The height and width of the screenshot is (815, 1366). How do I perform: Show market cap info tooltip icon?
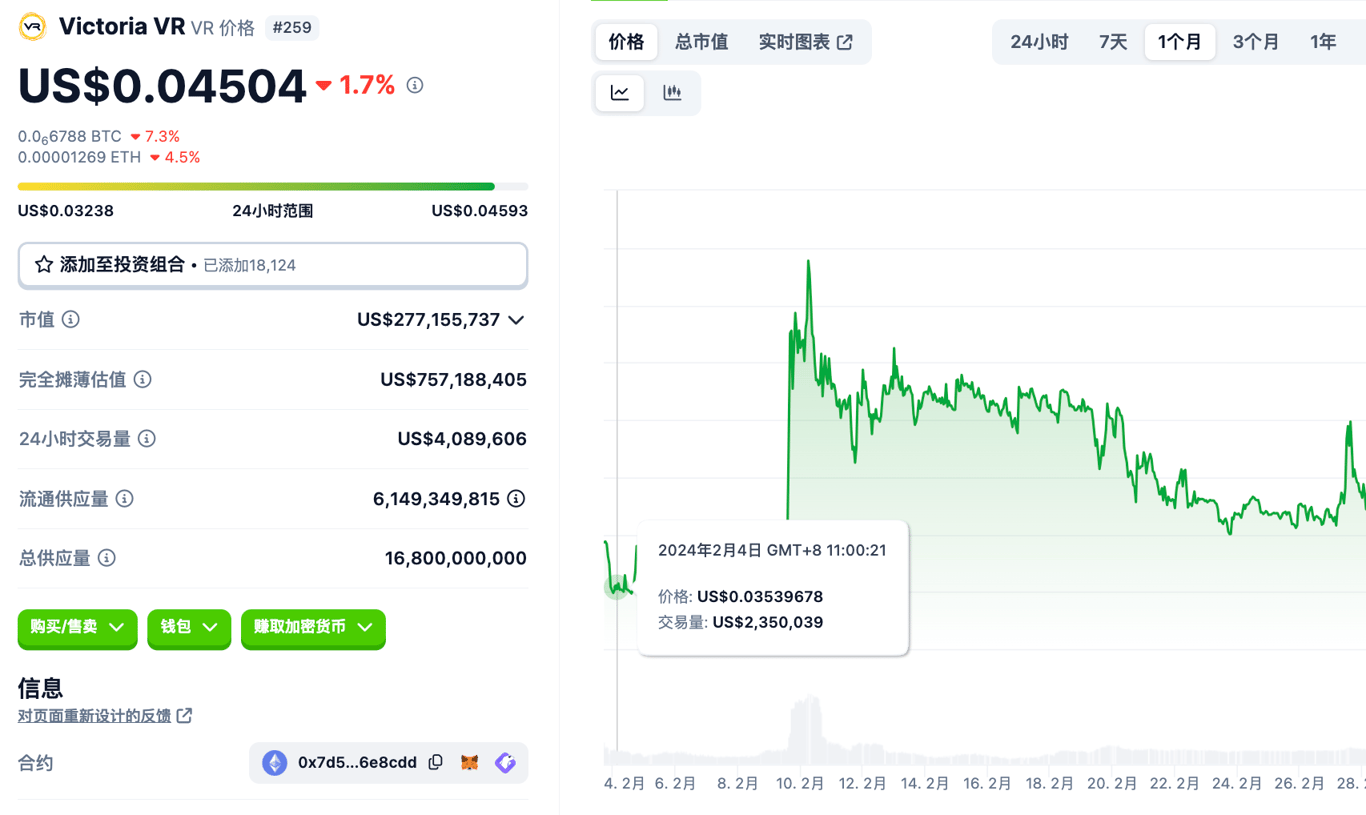pos(71,320)
